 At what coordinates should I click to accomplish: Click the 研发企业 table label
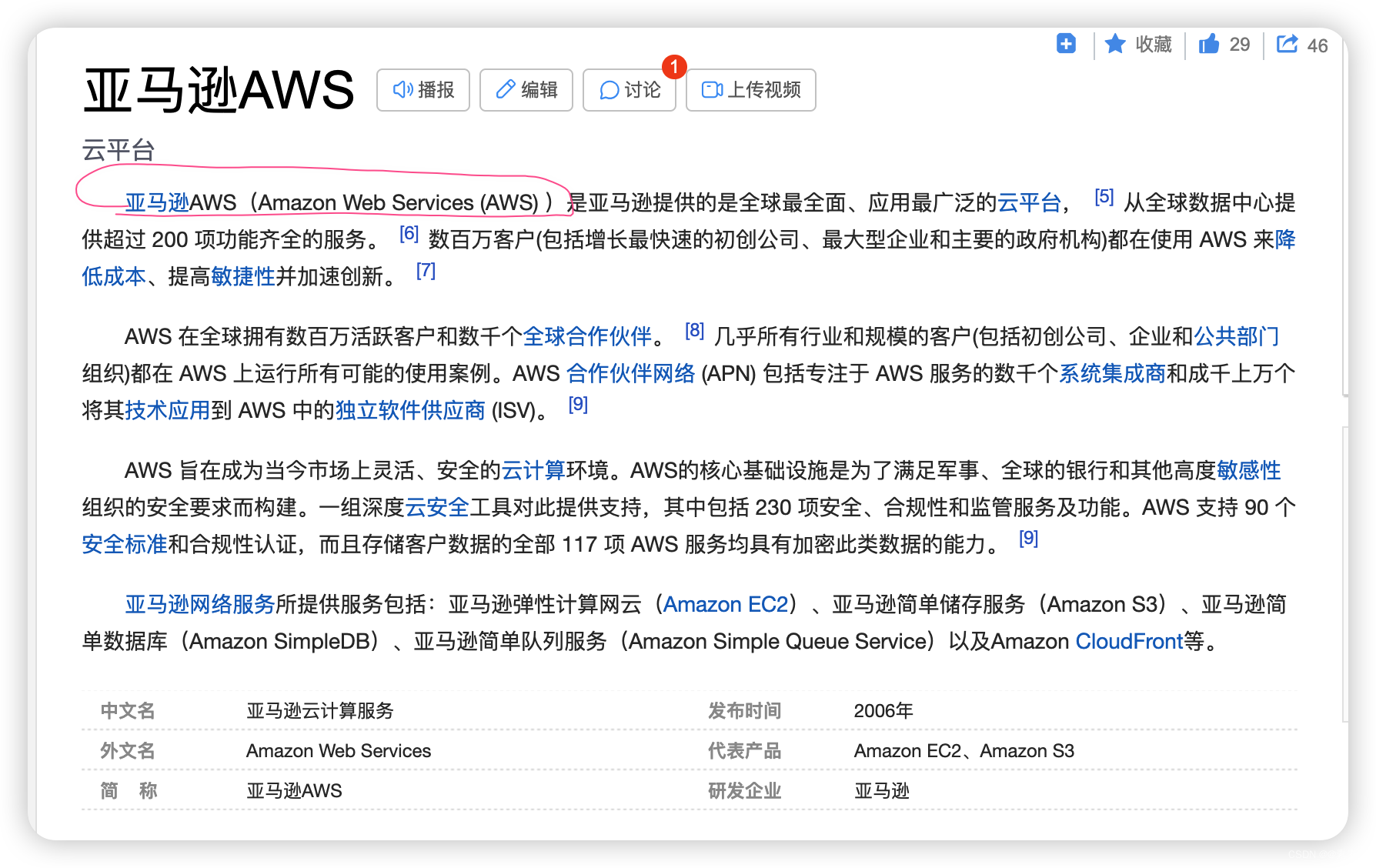point(745,790)
